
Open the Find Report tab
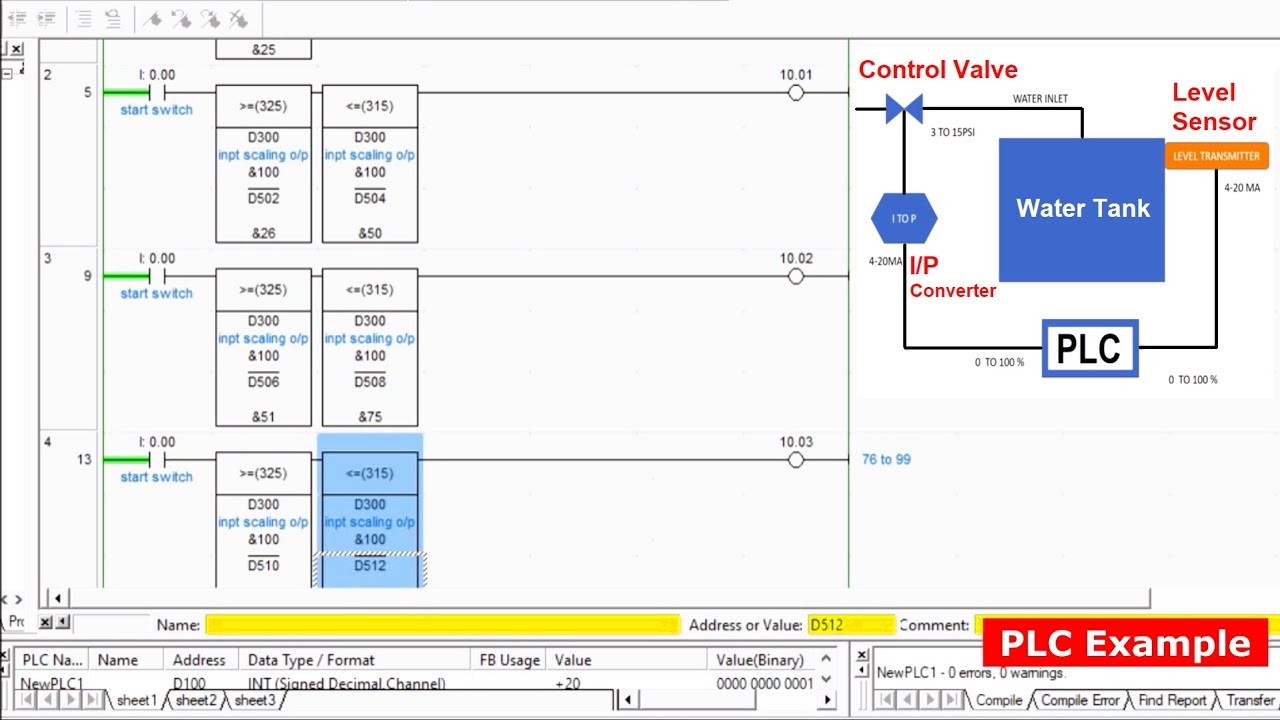pyautogui.click(x=1172, y=700)
